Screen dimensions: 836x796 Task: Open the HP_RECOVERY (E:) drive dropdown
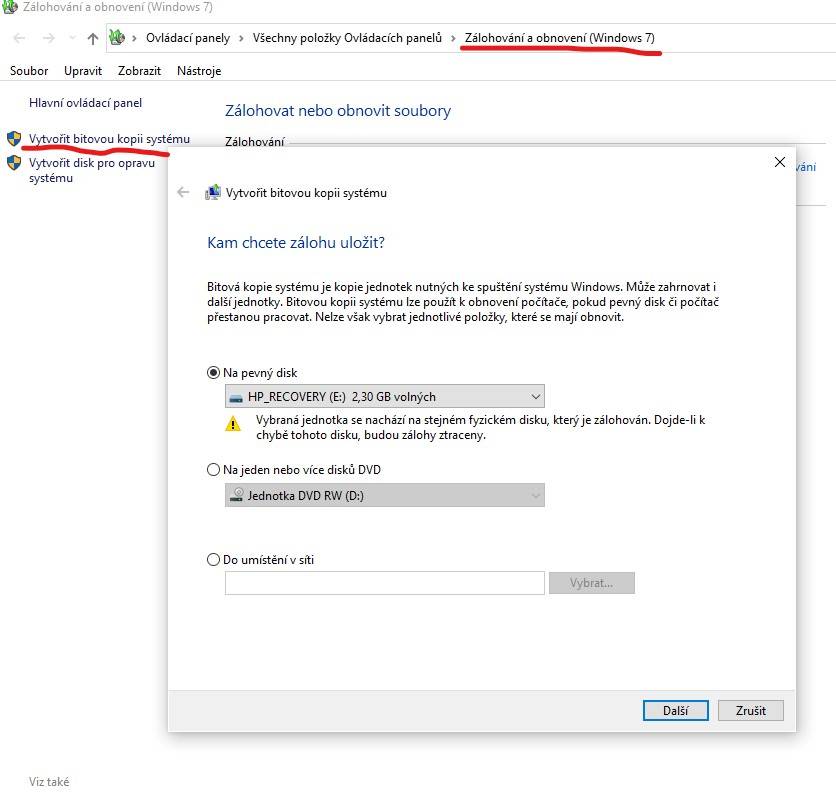coord(385,397)
